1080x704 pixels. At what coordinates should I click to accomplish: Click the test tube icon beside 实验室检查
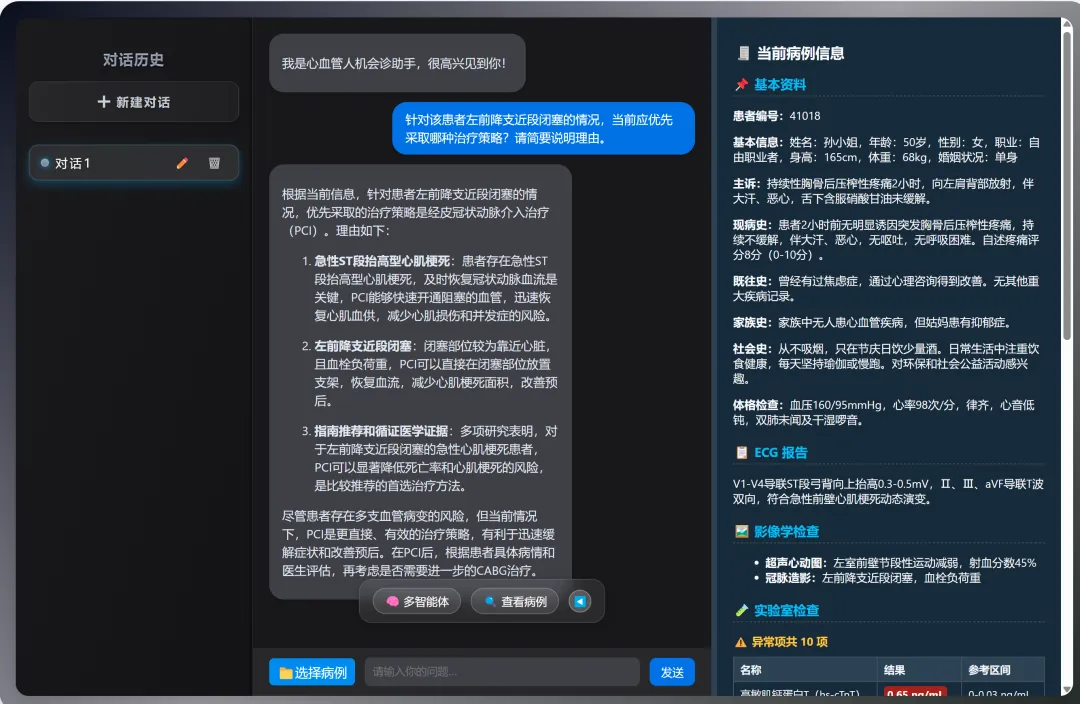pyautogui.click(x=741, y=610)
